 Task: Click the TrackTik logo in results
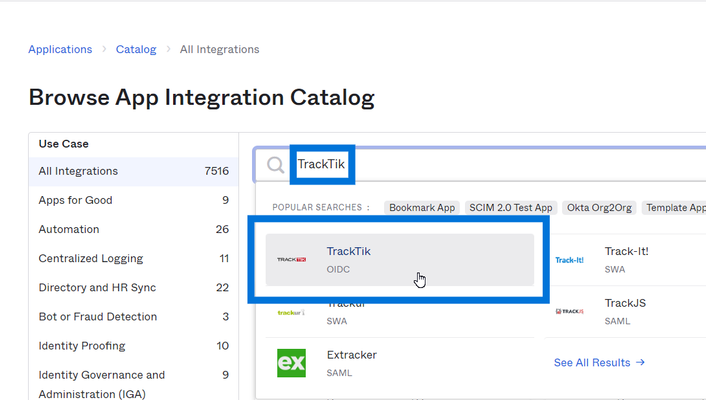point(292,259)
